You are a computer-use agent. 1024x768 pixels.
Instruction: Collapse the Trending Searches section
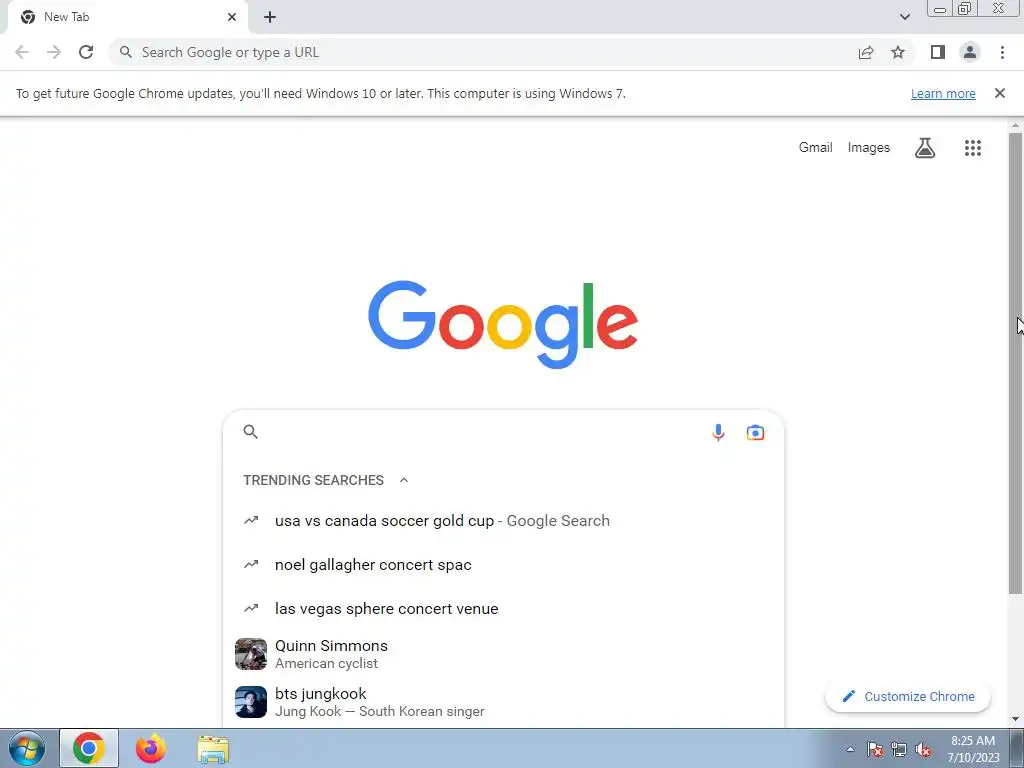click(x=404, y=480)
